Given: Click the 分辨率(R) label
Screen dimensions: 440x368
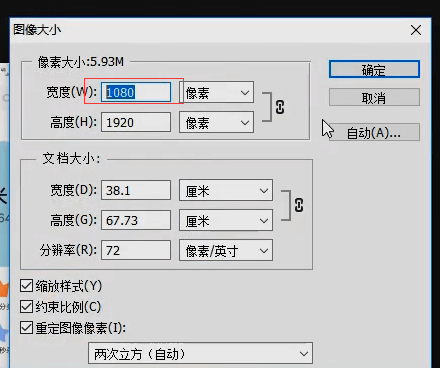Looking at the screenshot, I should tap(68, 250).
